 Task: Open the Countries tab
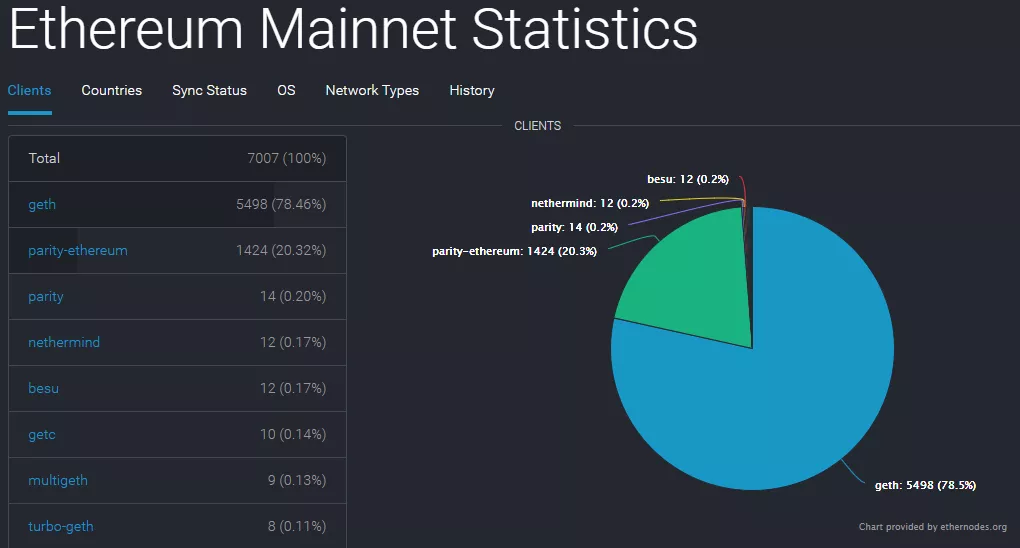tap(112, 90)
